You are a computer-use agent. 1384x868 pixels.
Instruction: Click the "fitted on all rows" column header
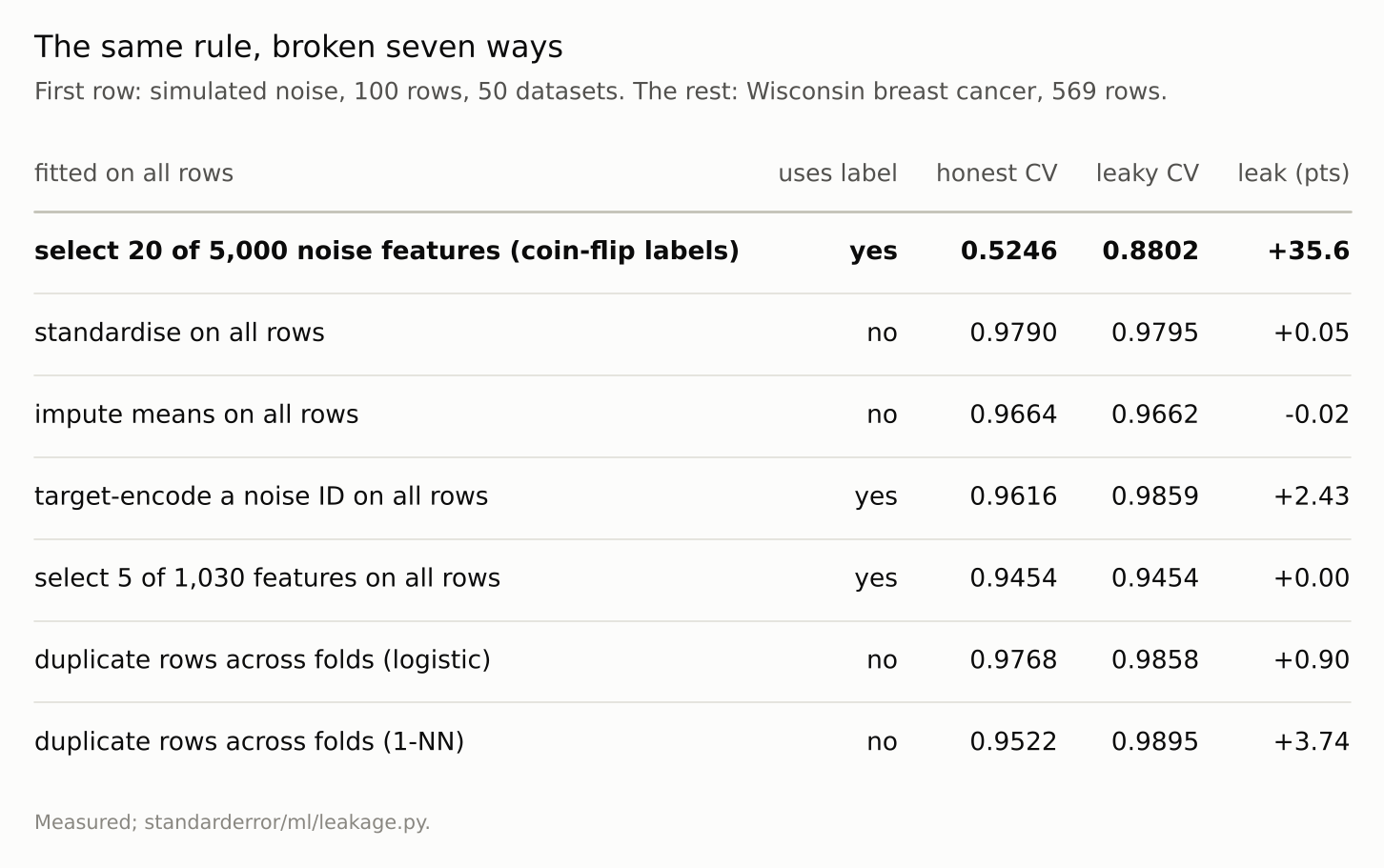pyautogui.click(x=133, y=173)
